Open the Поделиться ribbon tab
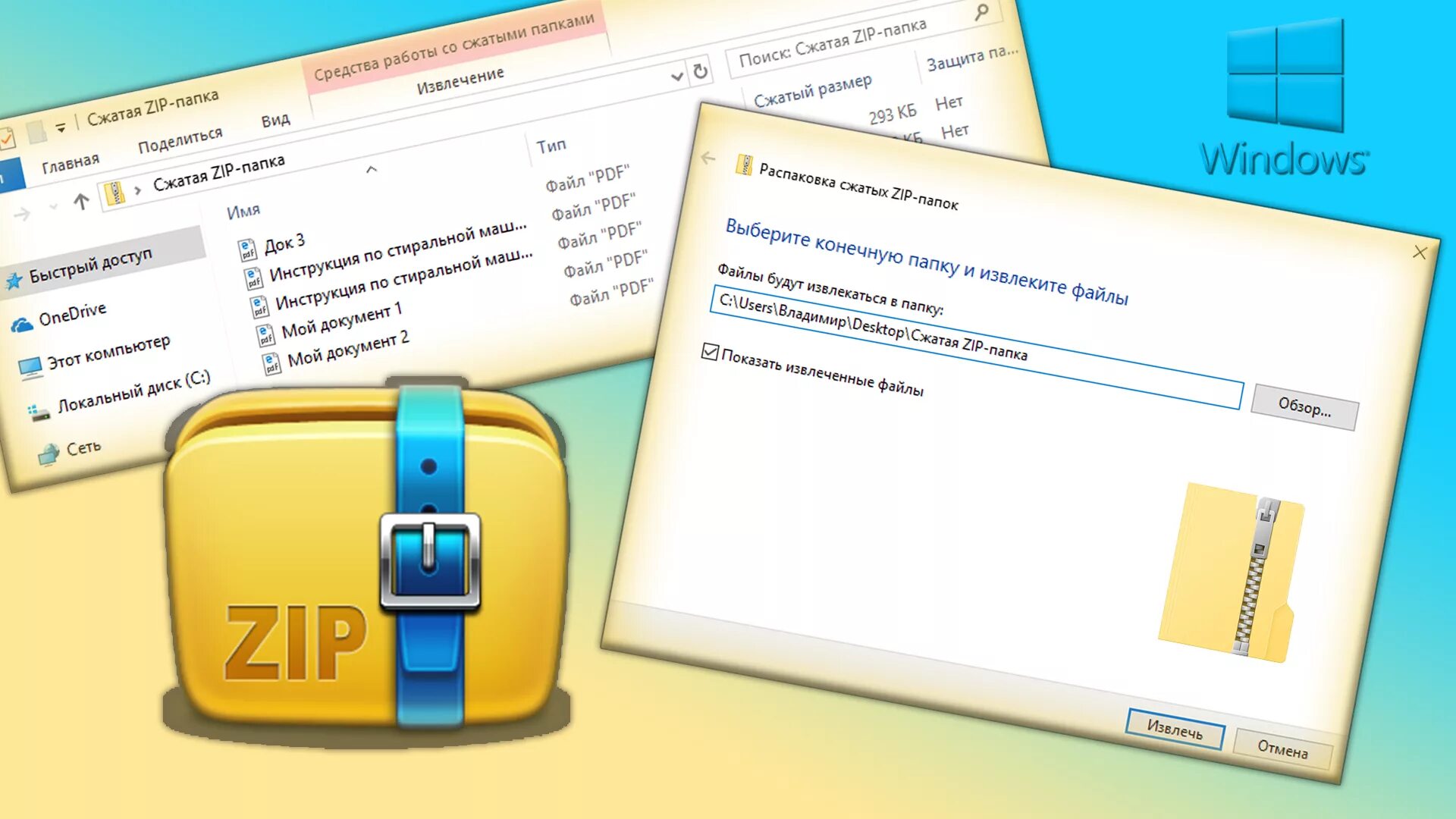 180,140
